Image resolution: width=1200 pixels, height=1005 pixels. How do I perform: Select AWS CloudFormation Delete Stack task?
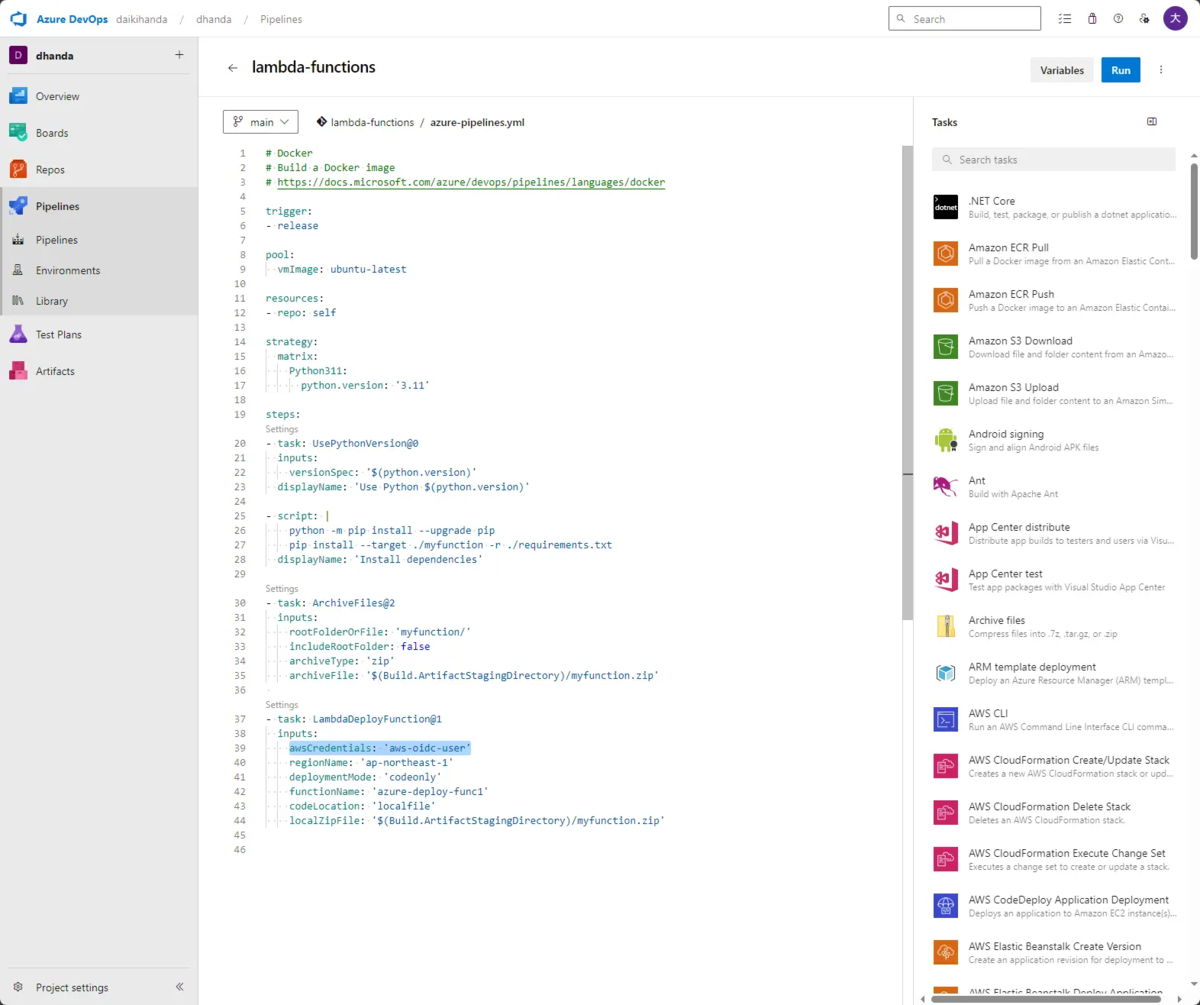click(1054, 813)
